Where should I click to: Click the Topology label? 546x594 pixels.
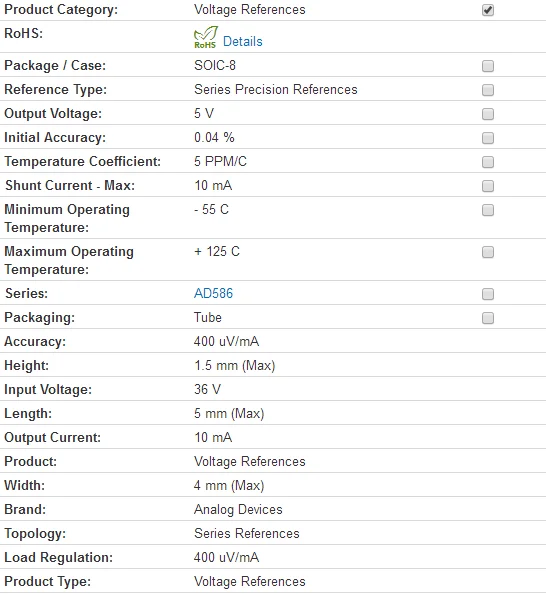coord(35,534)
